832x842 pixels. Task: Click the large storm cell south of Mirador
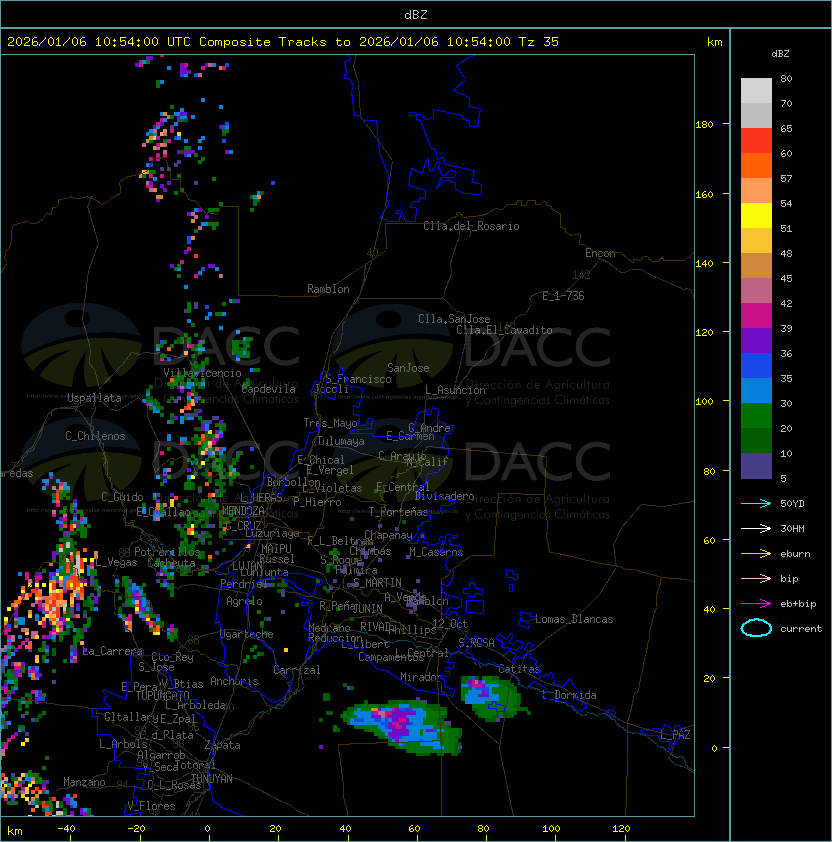click(x=402, y=727)
